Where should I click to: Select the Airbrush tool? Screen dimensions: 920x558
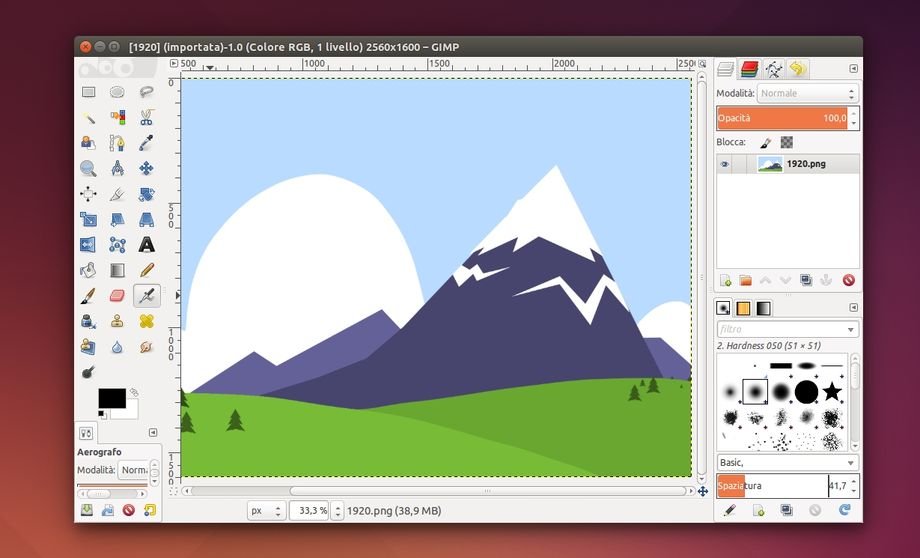coord(146,296)
